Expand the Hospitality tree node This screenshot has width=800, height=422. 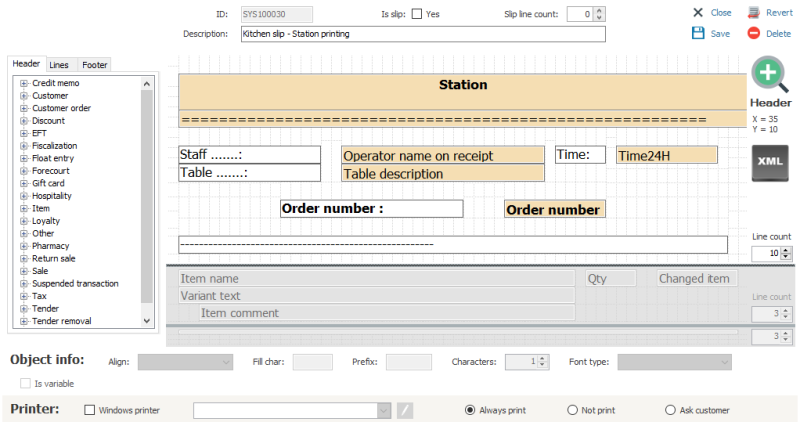point(23,196)
